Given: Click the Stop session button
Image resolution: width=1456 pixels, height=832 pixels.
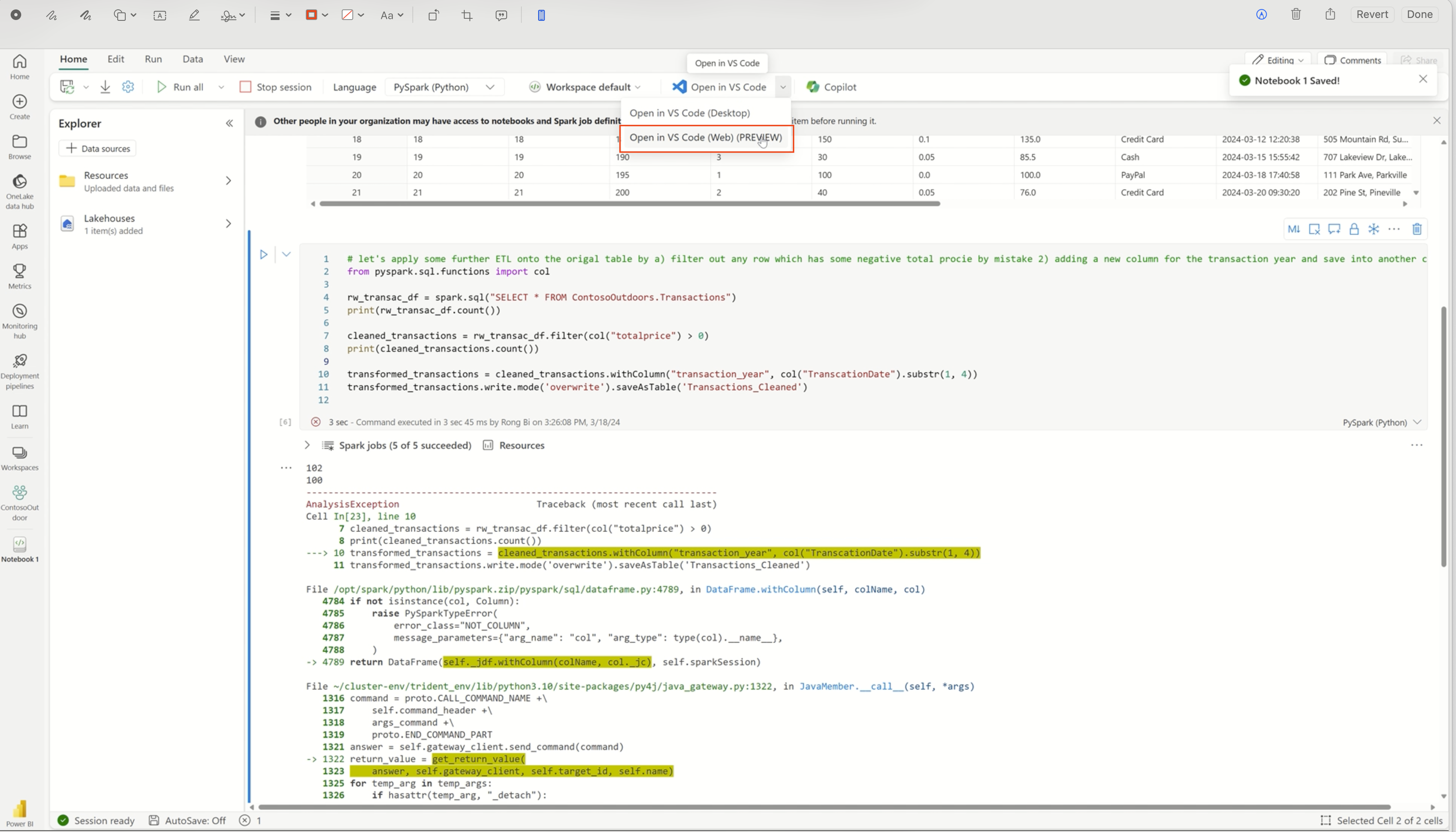Looking at the screenshot, I should 276,87.
